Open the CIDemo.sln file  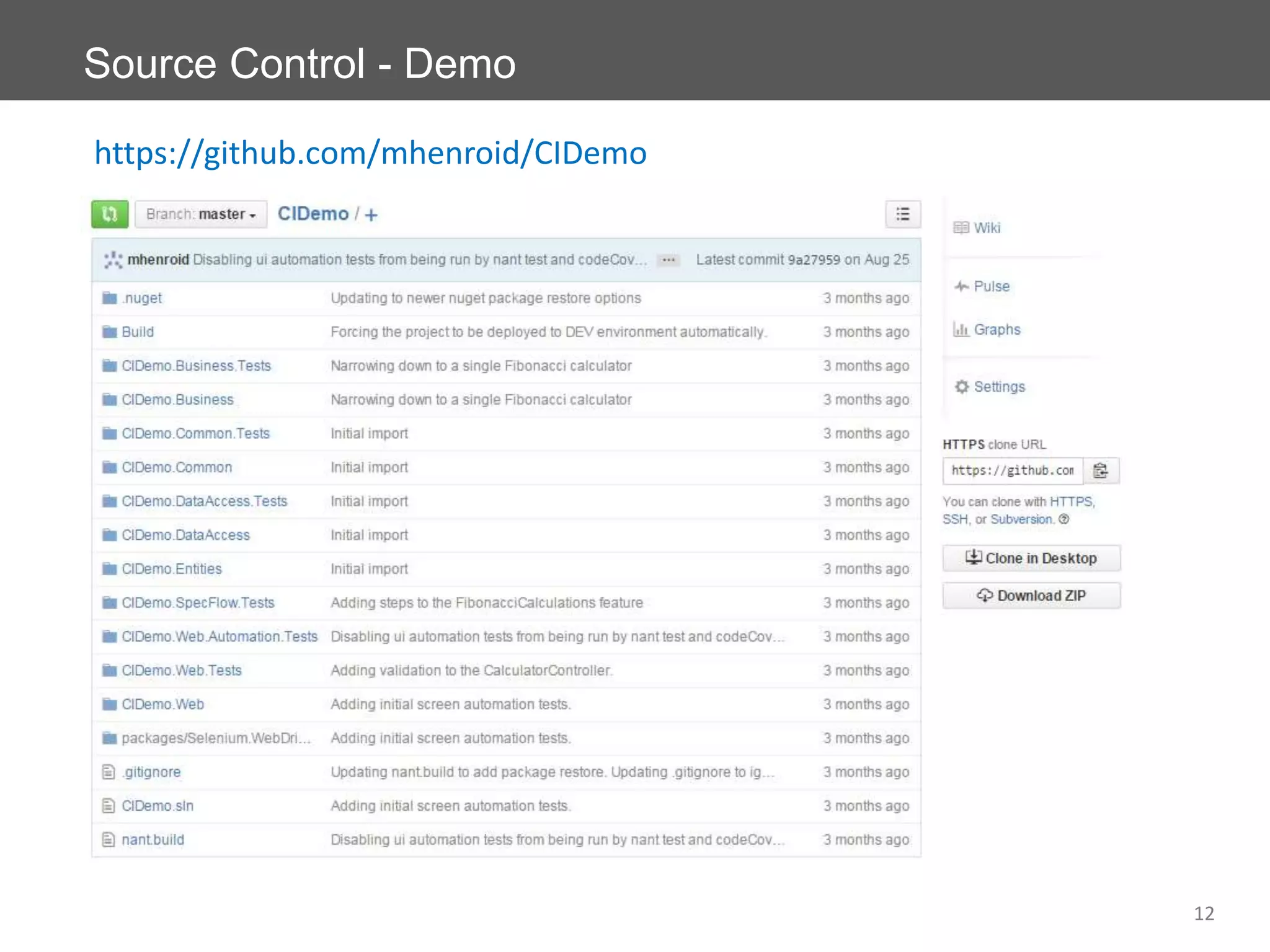[x=158, y=806]
